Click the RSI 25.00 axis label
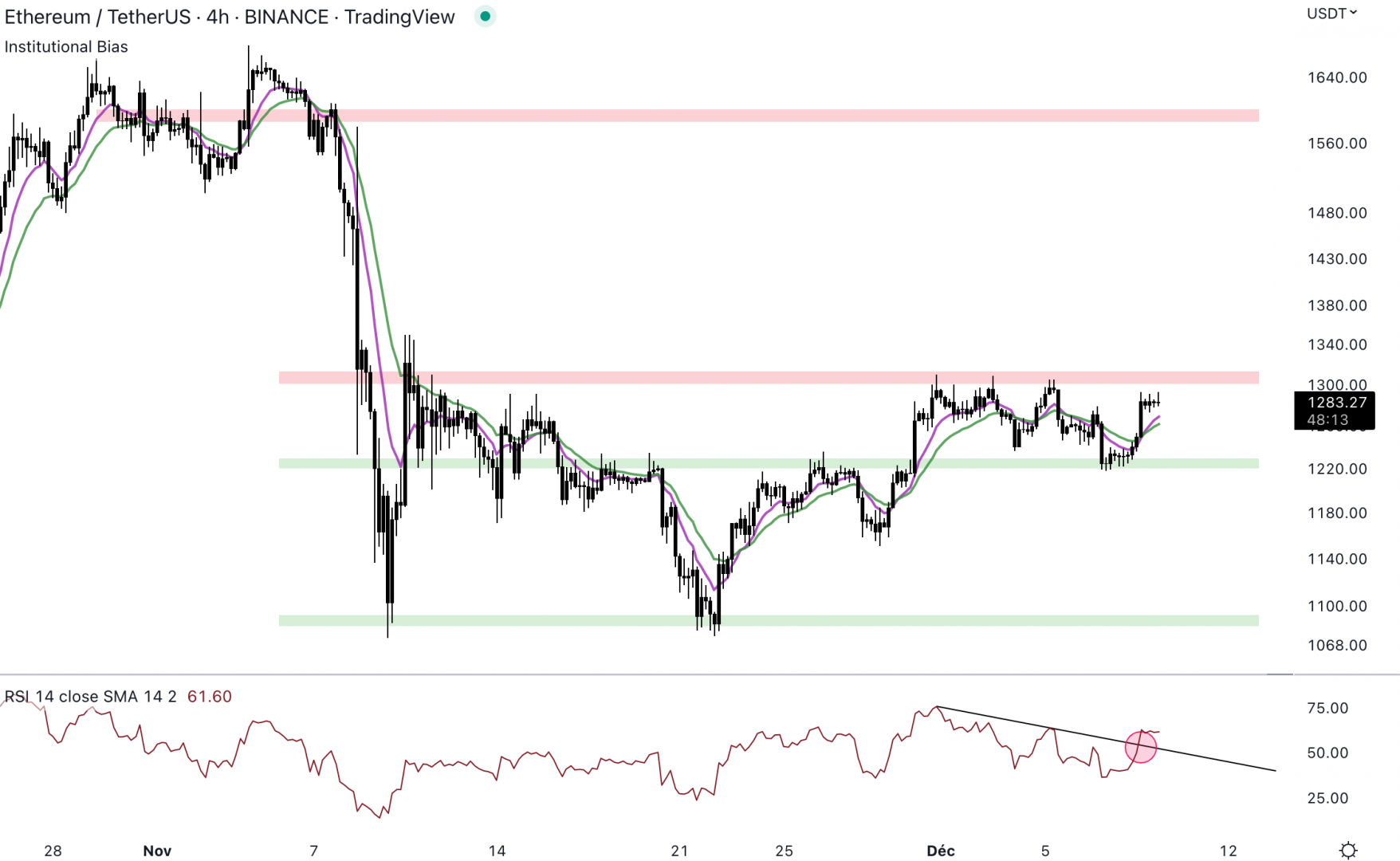This screenshot has height=861, width=1400. click(x=1327, y=798)
